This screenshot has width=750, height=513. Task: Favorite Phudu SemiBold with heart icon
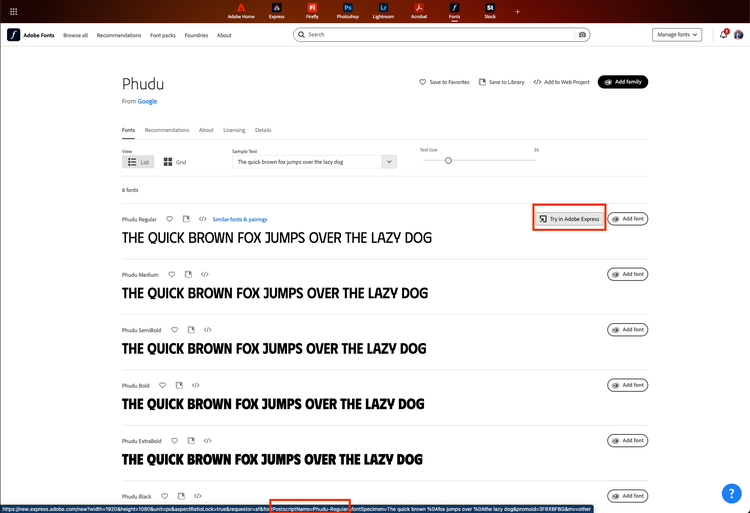(x=174, y=330)
